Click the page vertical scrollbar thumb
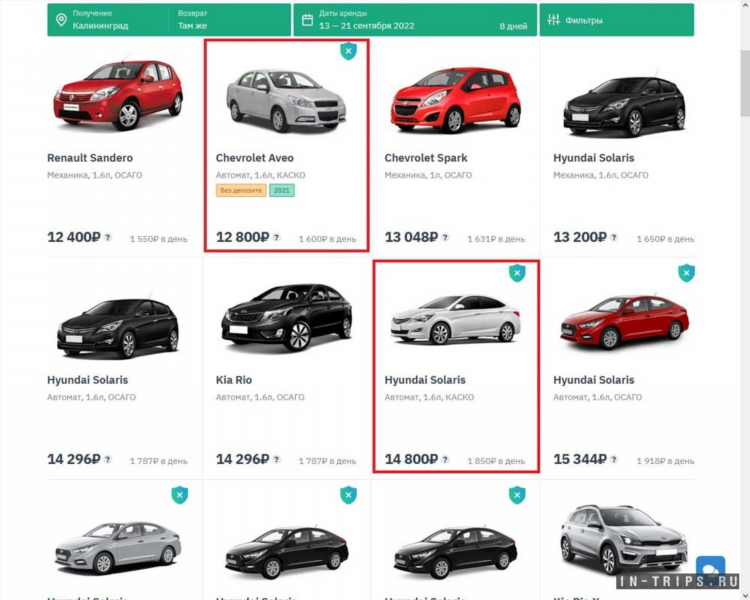Image resolution: width=750 pixels, height=600 pixels. click(745, 83)
